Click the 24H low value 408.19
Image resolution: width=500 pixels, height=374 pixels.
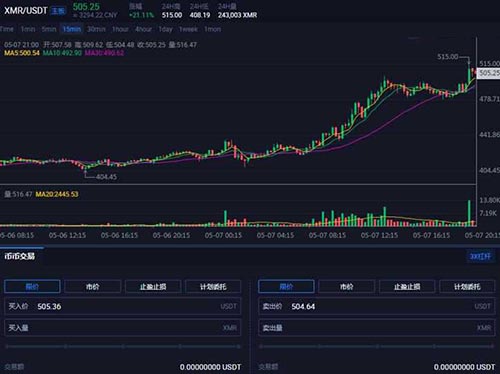click(200, 15)
